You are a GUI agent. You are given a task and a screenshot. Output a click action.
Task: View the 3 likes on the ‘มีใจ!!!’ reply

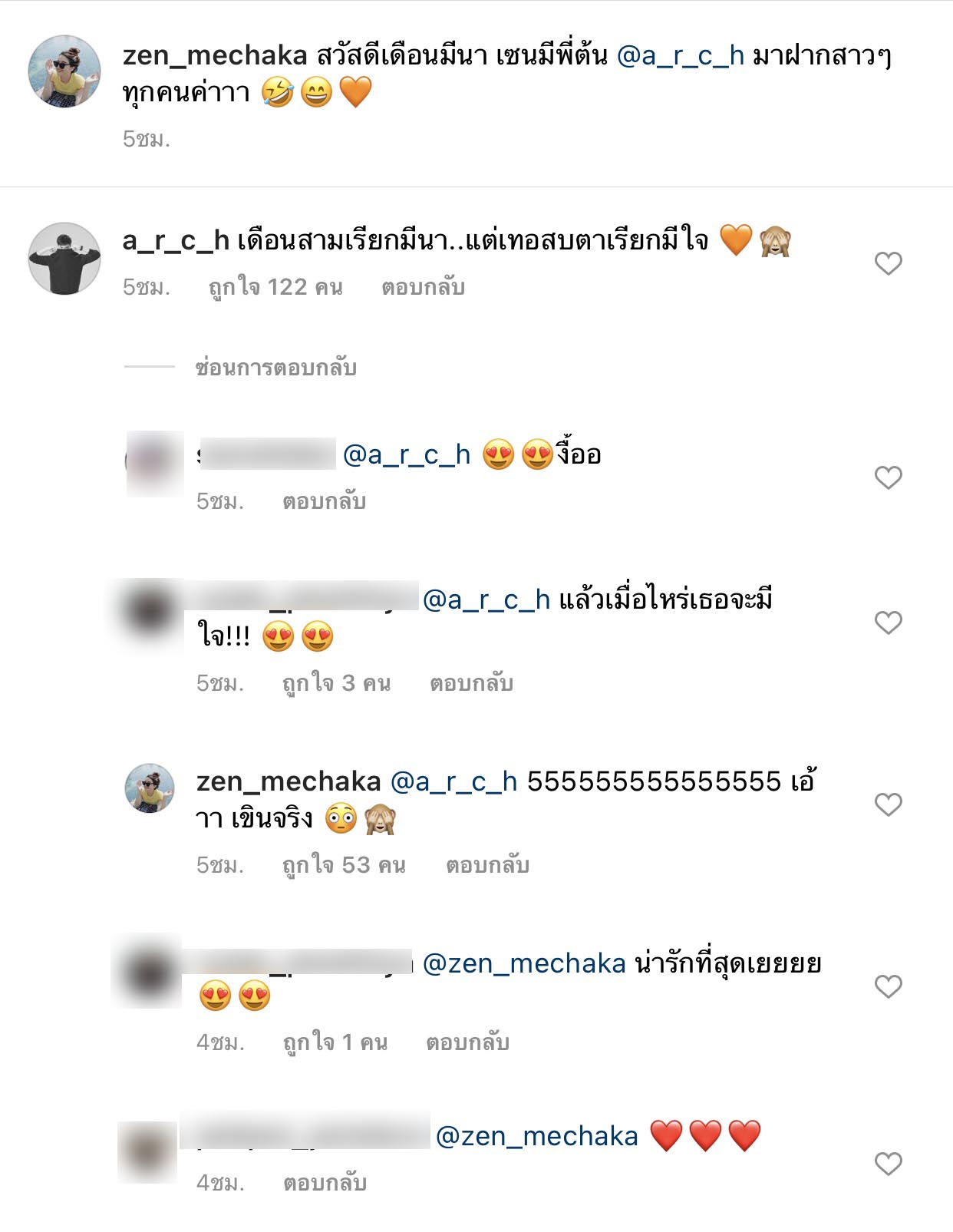(336, 683)
